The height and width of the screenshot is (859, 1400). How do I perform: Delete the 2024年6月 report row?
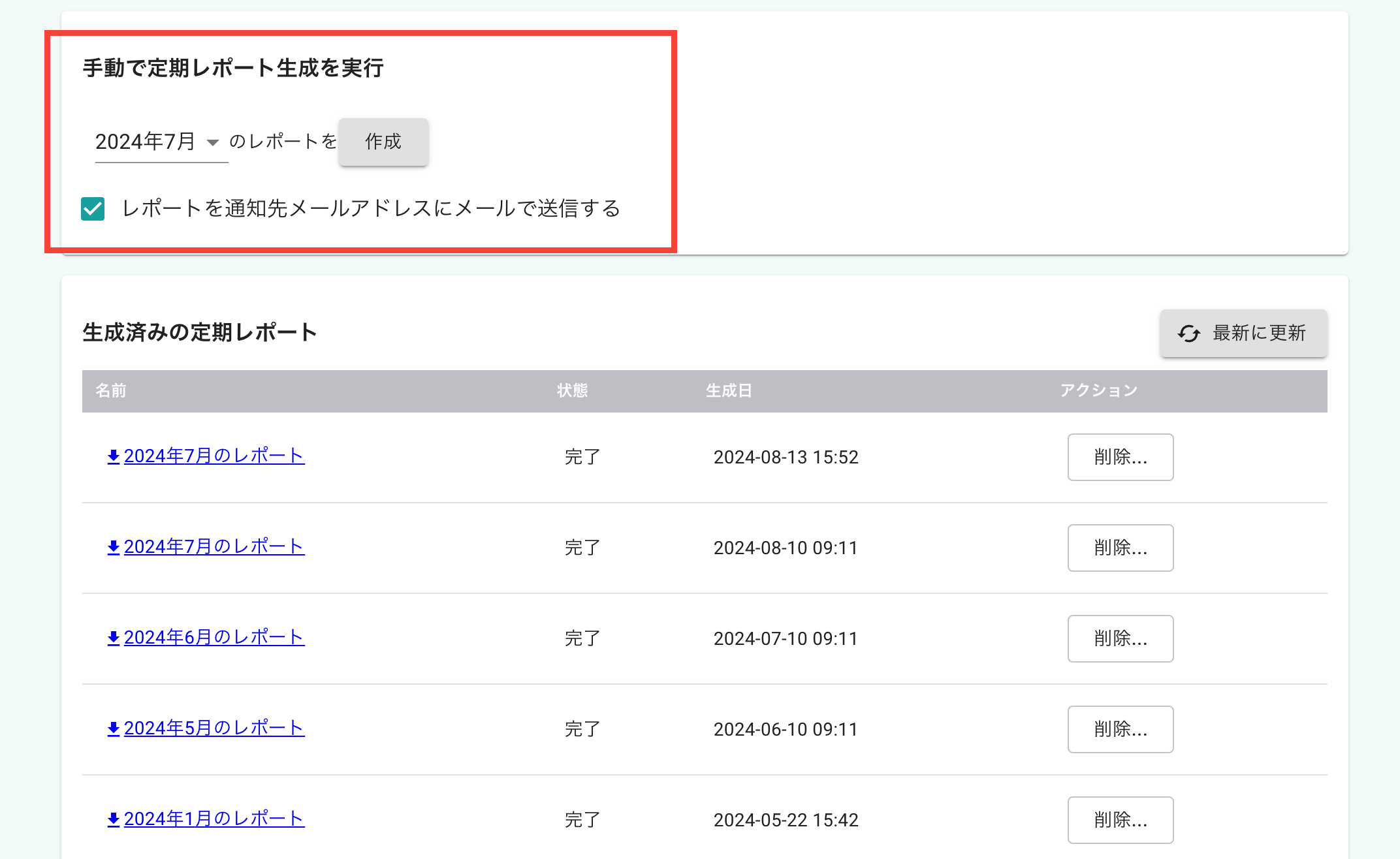point(1121,638)
